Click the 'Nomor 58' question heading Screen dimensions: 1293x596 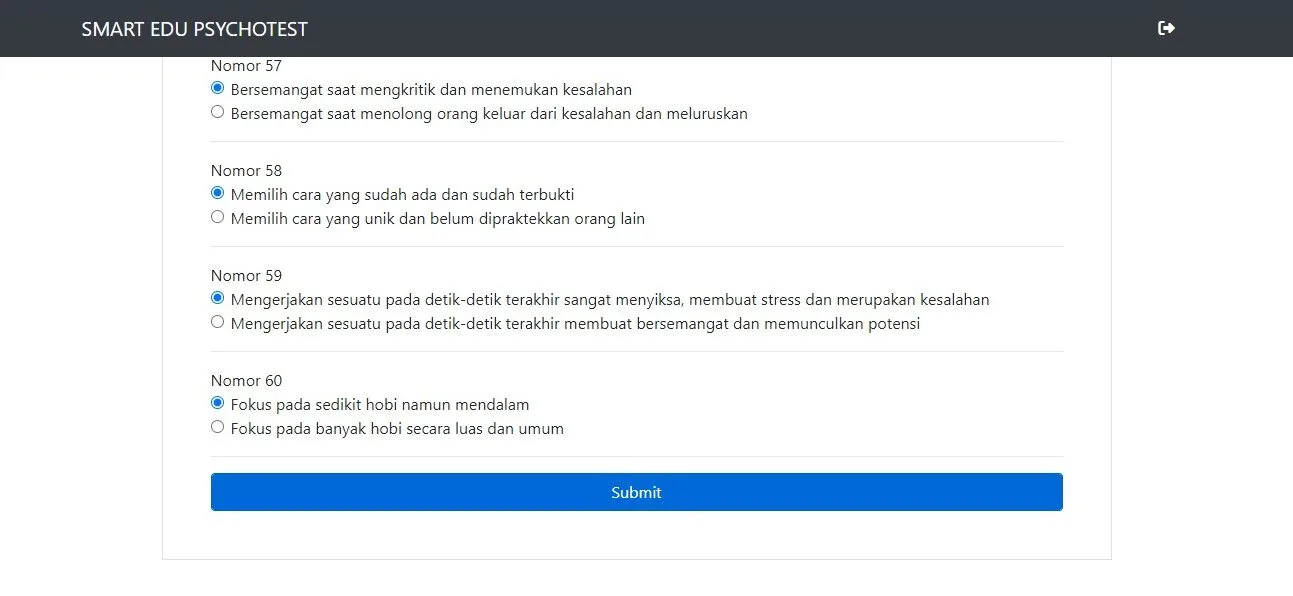[246, 171]
